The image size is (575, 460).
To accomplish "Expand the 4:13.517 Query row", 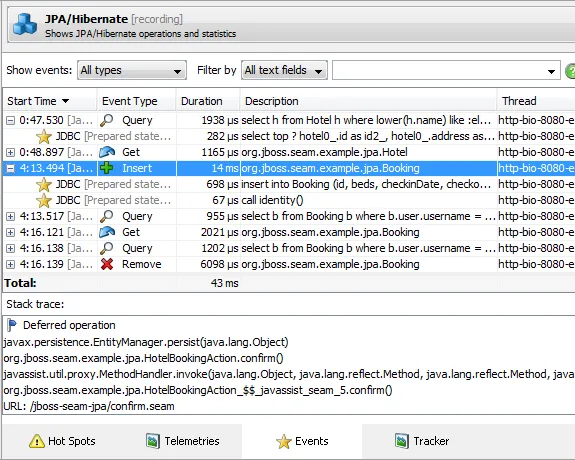I will (x=11, y=216).
